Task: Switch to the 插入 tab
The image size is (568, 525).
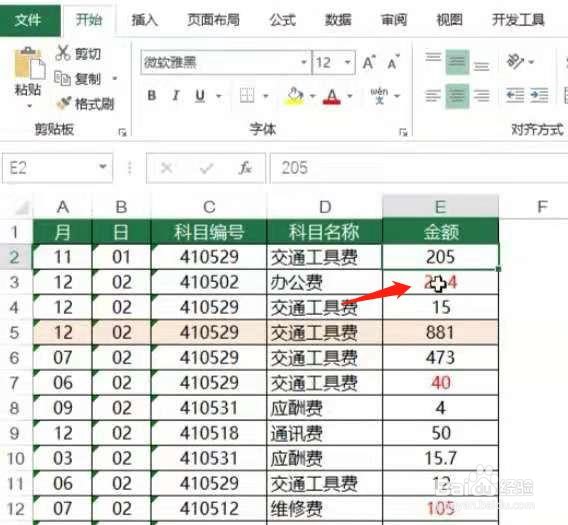Action: pyautogui.click(x=145, y=20)
